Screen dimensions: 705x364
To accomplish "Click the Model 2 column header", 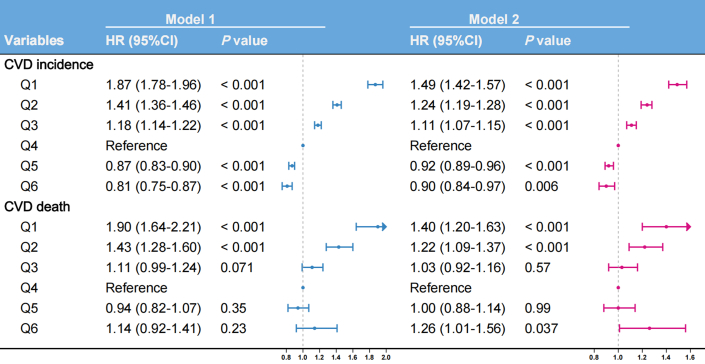I will [494, 19].
